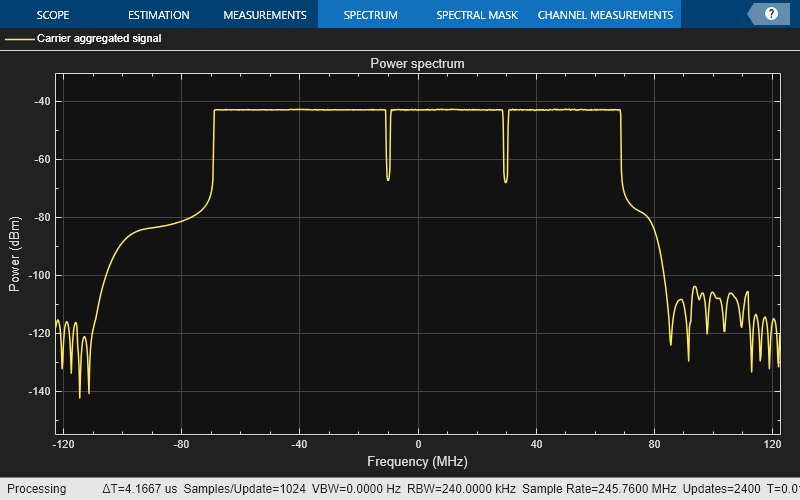800x500 pixels.
Task: Click the Samples/Update=1024 status entry
Action: [x=244, y=489]
